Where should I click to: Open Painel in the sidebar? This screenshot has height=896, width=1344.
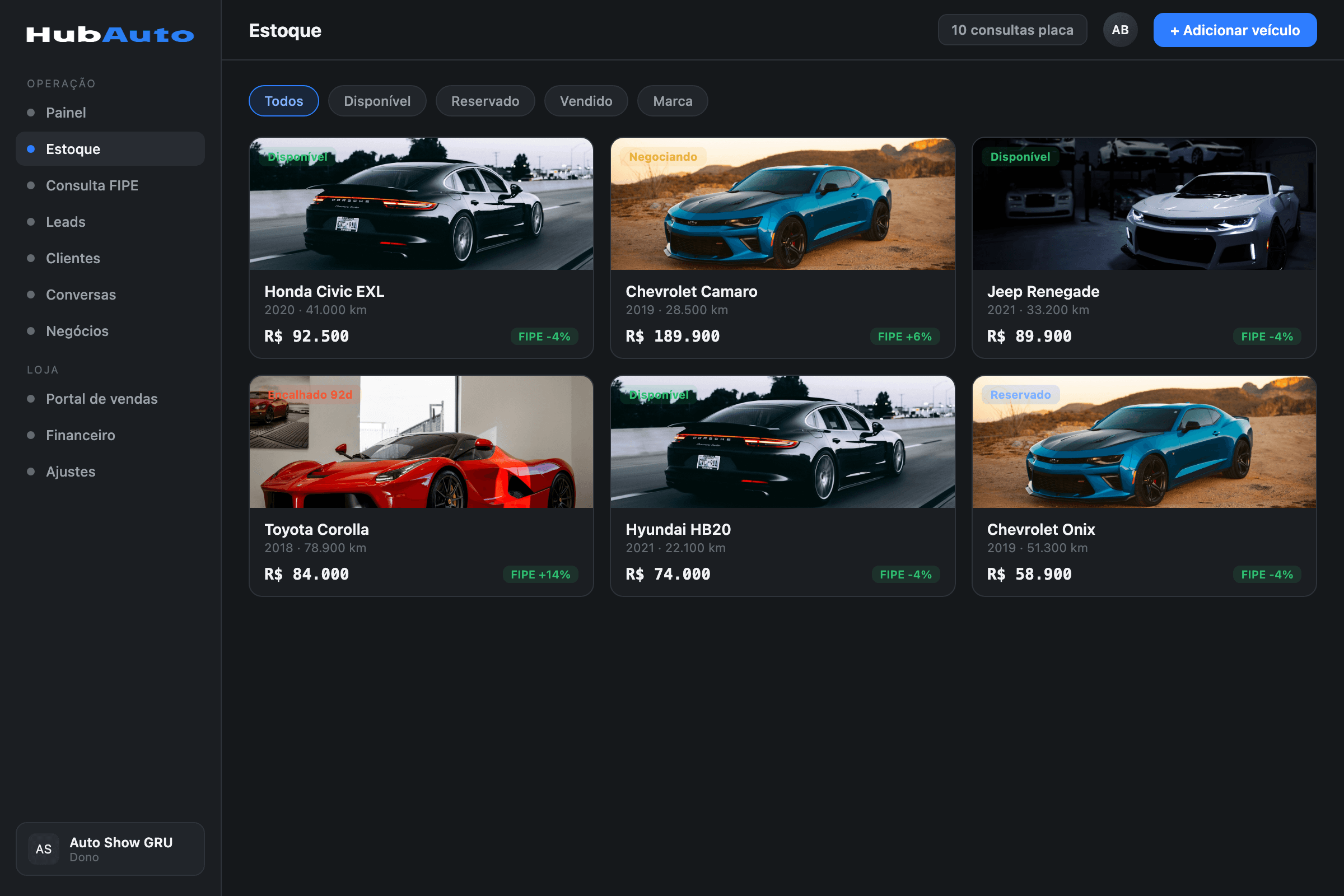pos(110,113)
